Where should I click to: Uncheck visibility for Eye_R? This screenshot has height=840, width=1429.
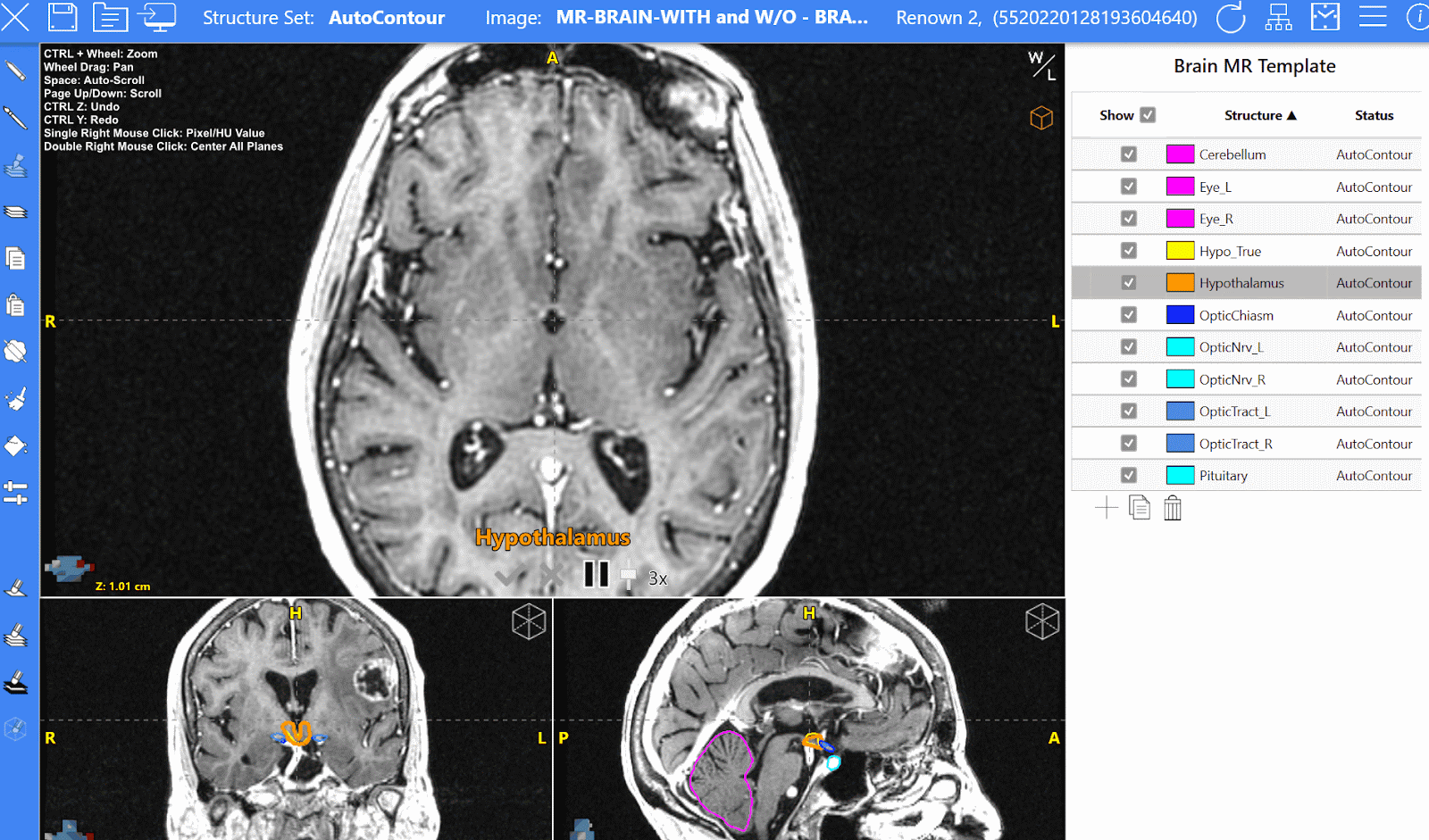pos(1129,219)
